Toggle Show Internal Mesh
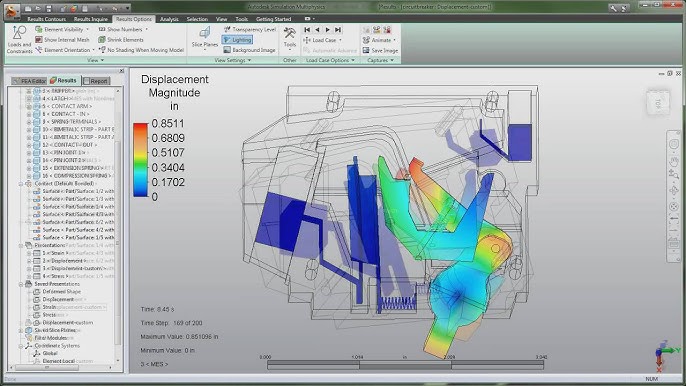686x386 pixels. click(62, 40)
